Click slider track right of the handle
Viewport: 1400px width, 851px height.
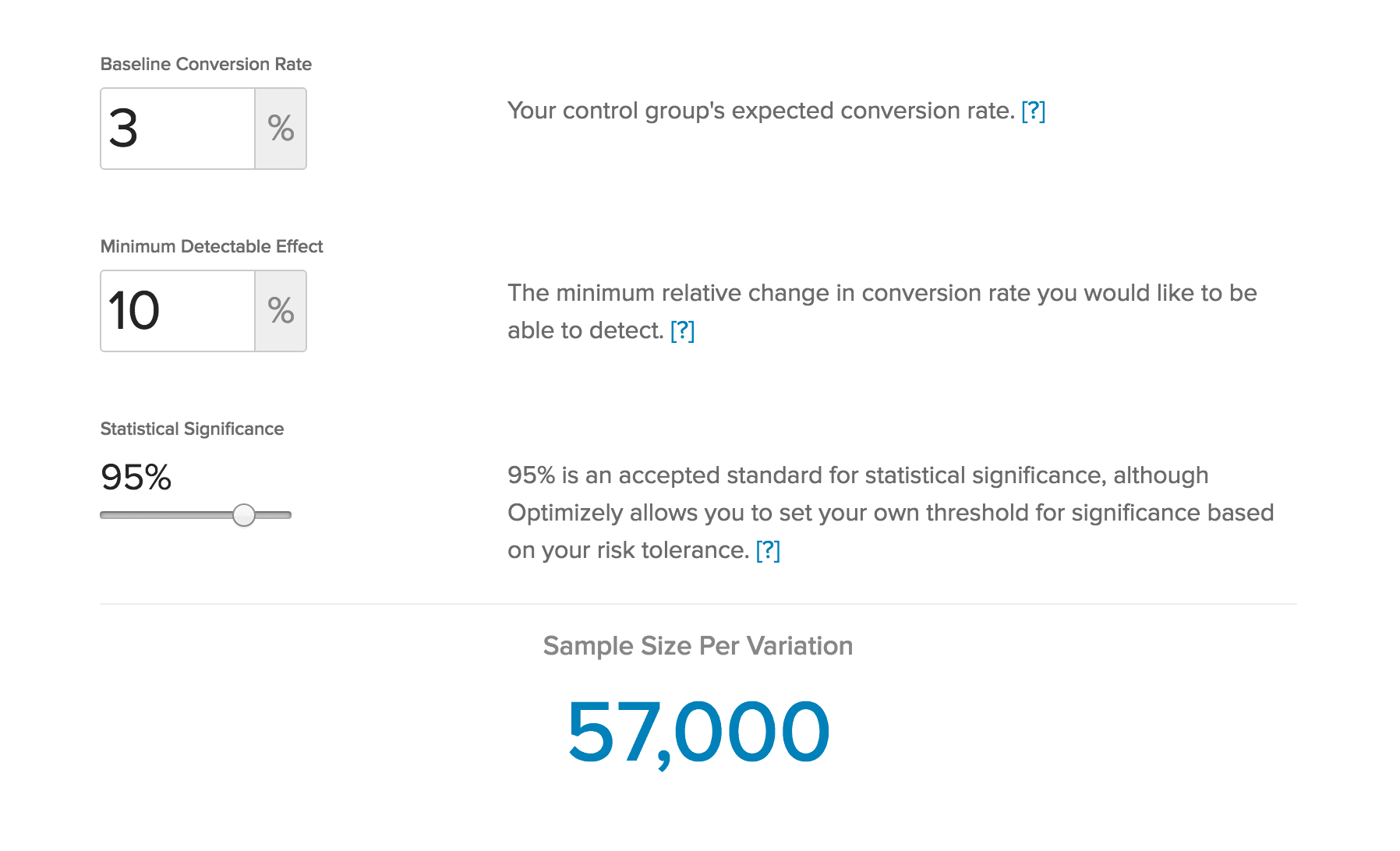(x=275, y=515)
